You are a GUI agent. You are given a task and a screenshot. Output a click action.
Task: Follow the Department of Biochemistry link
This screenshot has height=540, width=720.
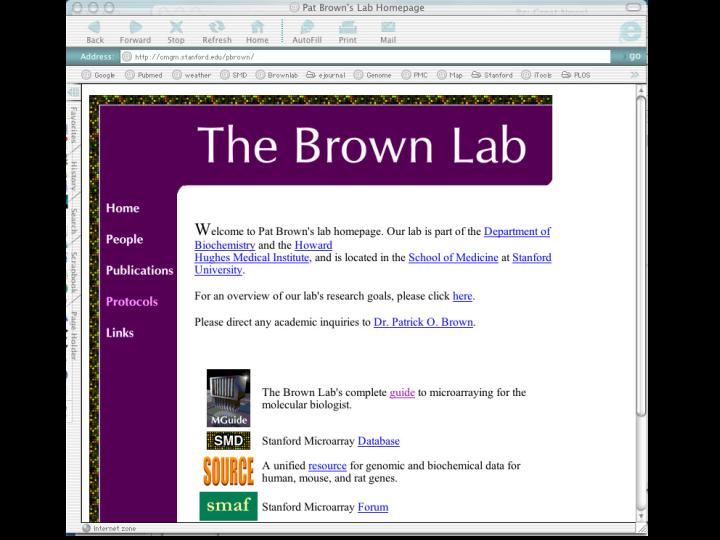tap(517, 231)
